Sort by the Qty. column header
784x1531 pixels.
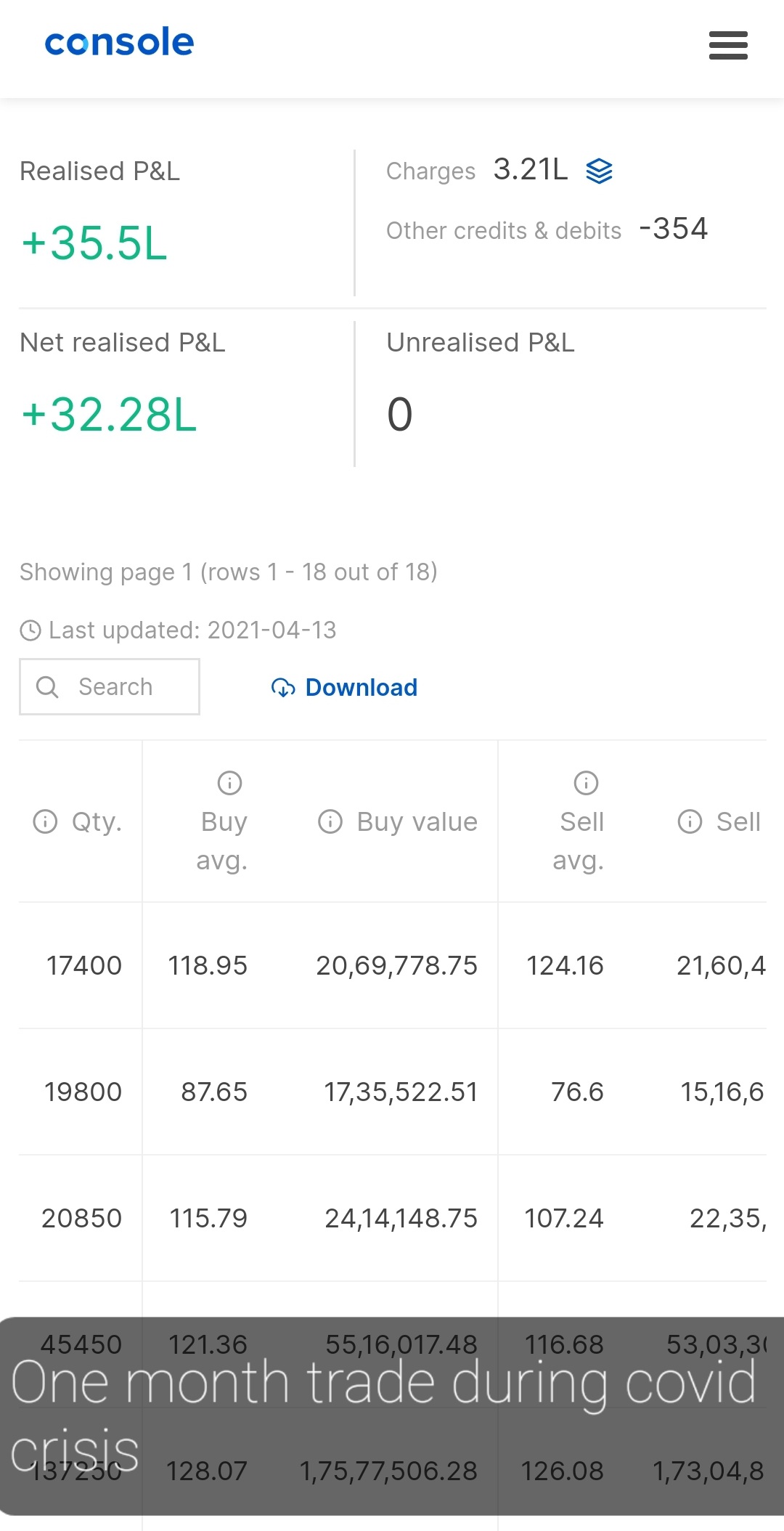coord(97,821)
